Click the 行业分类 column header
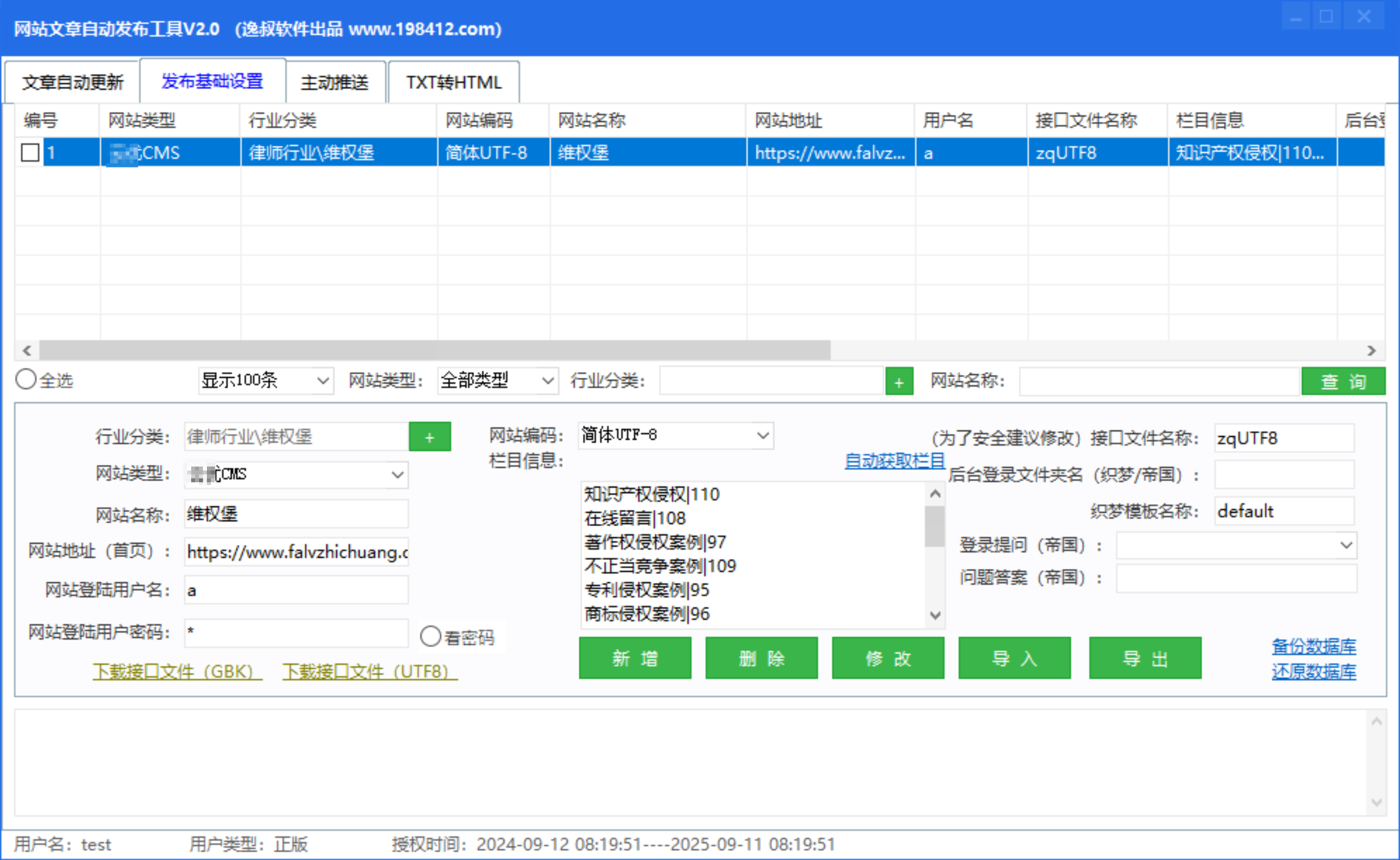Viewport: 1400px width, 860px height. pyautogui.click(x=339, y=121)
